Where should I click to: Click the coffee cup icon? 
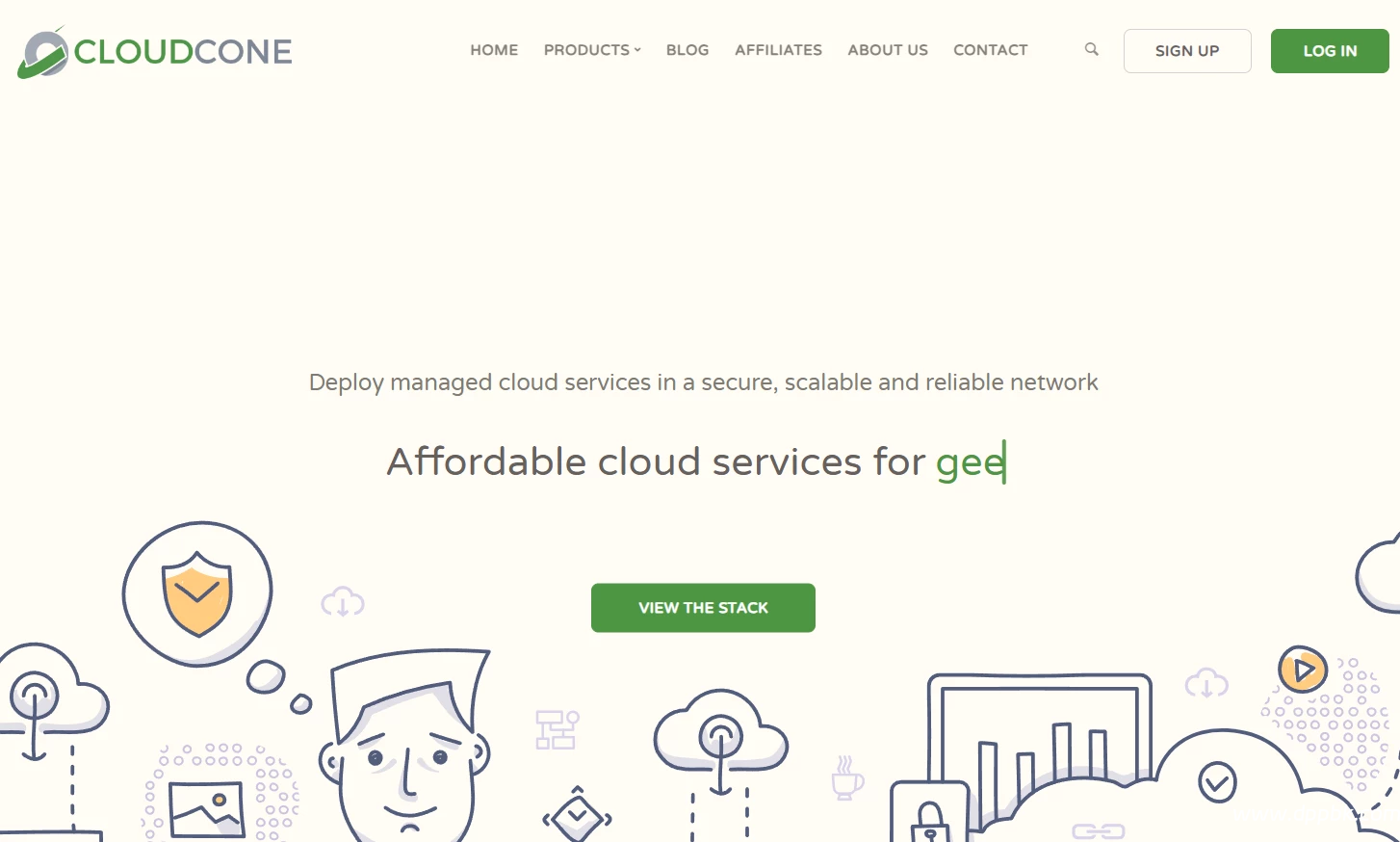[846, 778]
